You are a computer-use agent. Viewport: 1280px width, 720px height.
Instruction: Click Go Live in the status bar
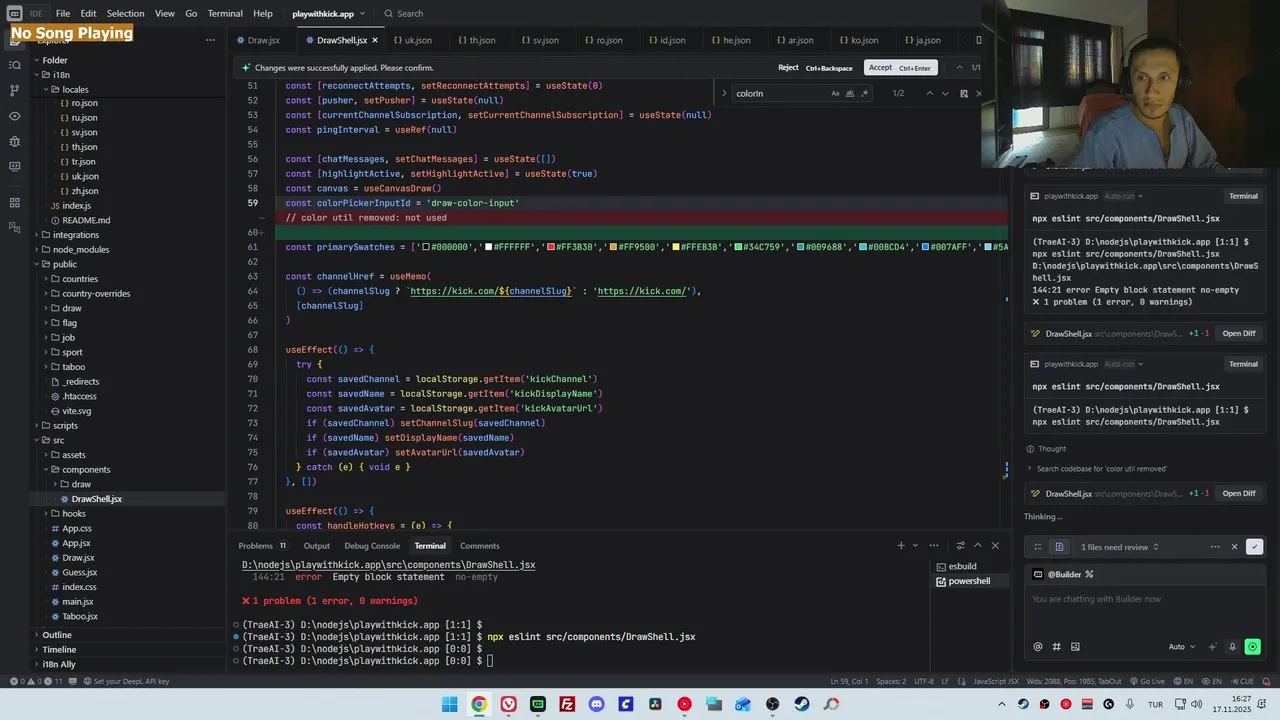[1147, 682]
